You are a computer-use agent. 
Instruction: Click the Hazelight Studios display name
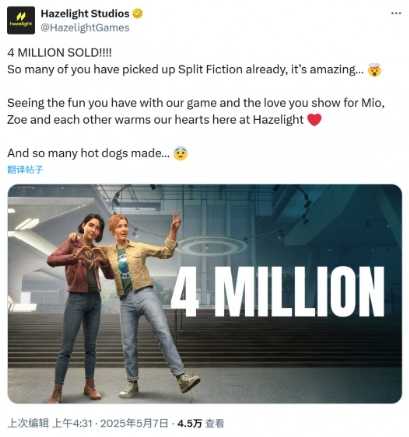tap(85, 14)
